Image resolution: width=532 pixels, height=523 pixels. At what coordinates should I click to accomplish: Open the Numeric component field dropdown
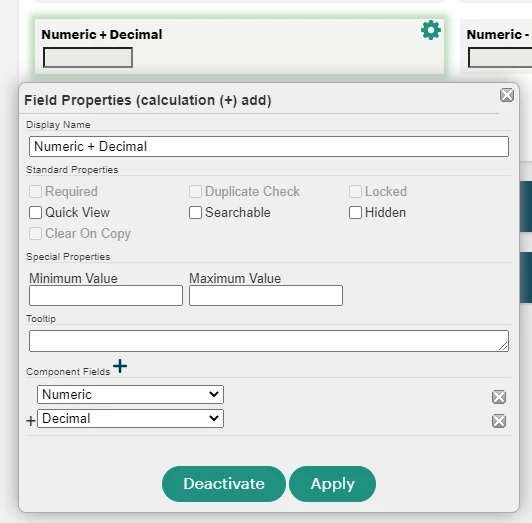point(130,394)
